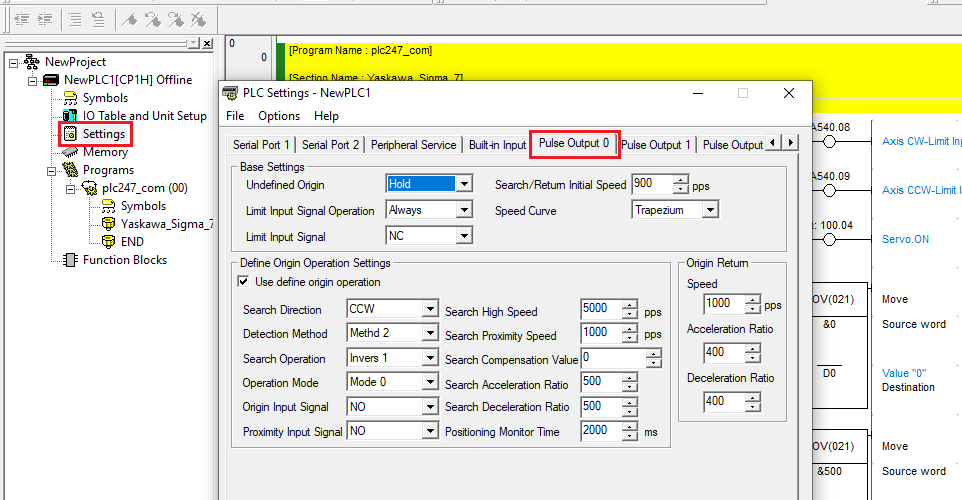The width and height of the screenshot is (962, 500).
Task: Switch to the Peripheral Service tab
Action: (414, 145)
